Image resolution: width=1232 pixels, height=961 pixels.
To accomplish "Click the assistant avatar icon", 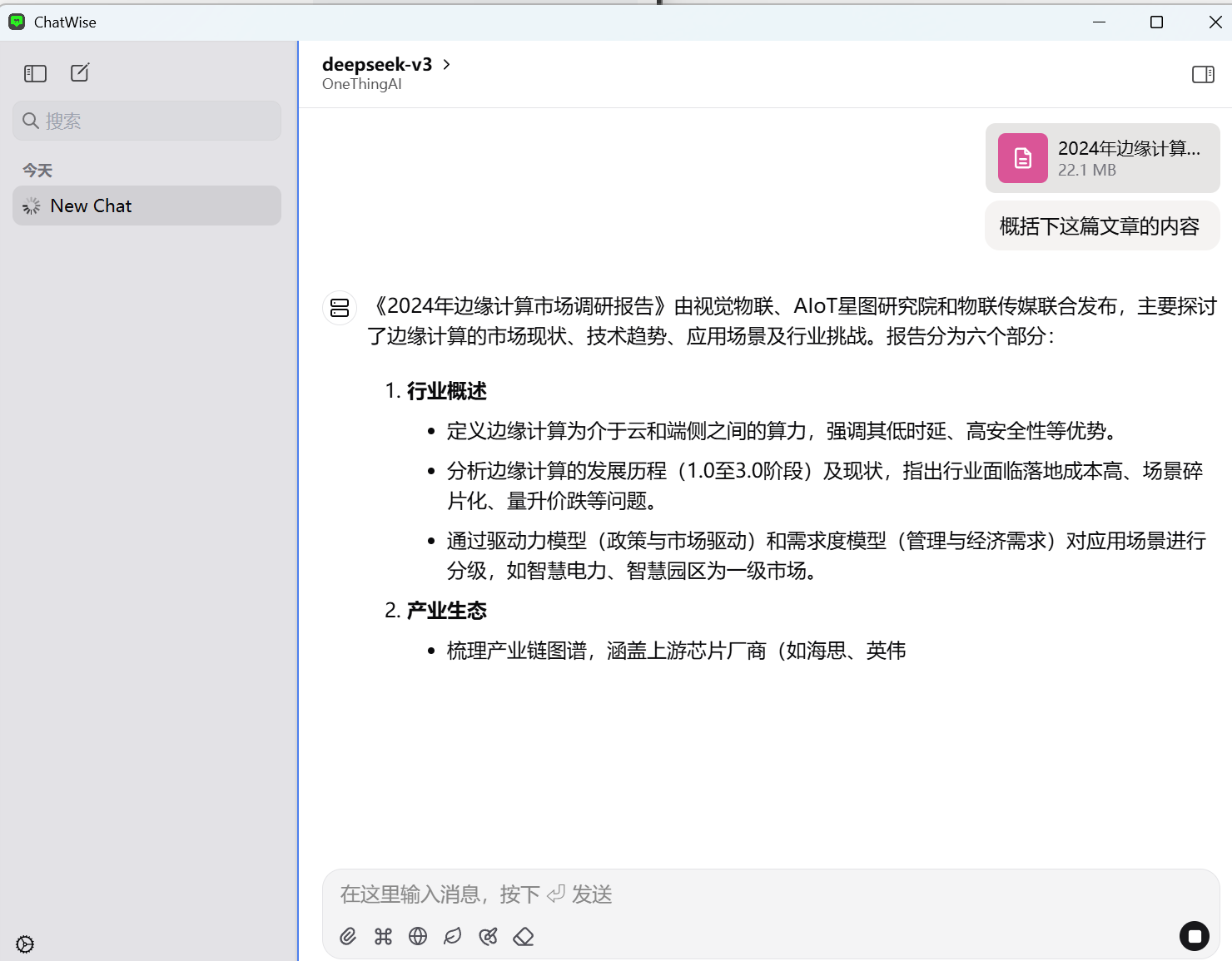I will [340, 308].
